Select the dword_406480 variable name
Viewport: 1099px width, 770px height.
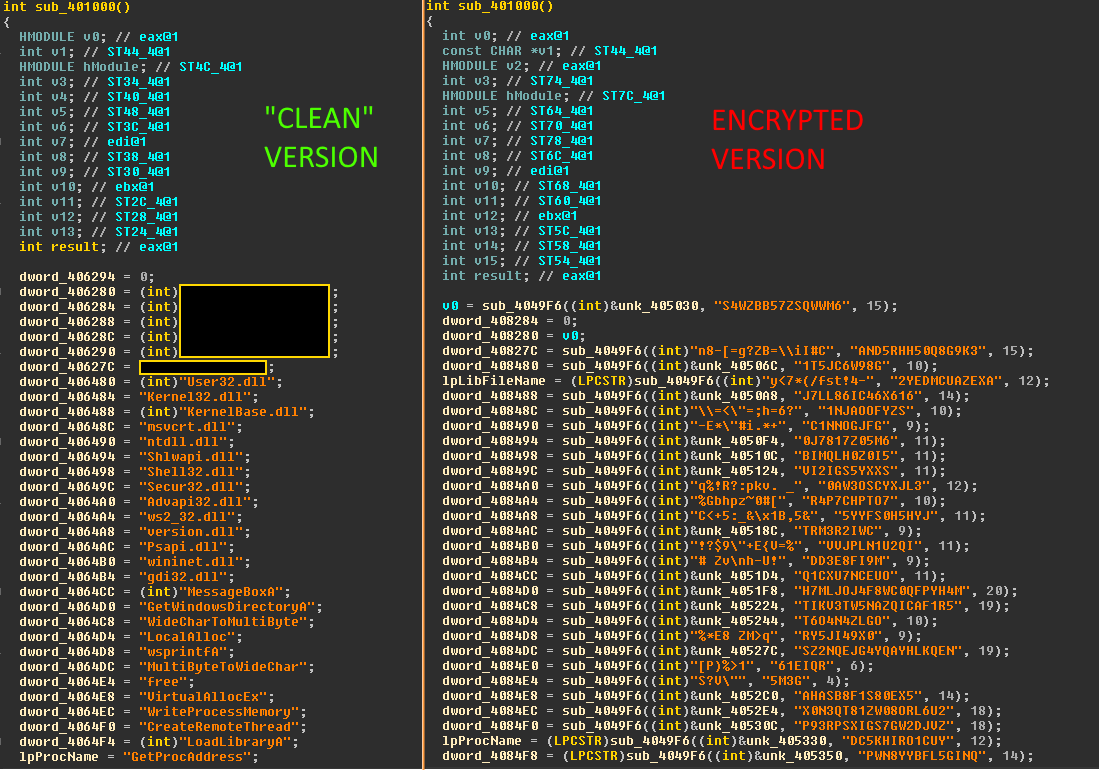[x=67, y=382]
